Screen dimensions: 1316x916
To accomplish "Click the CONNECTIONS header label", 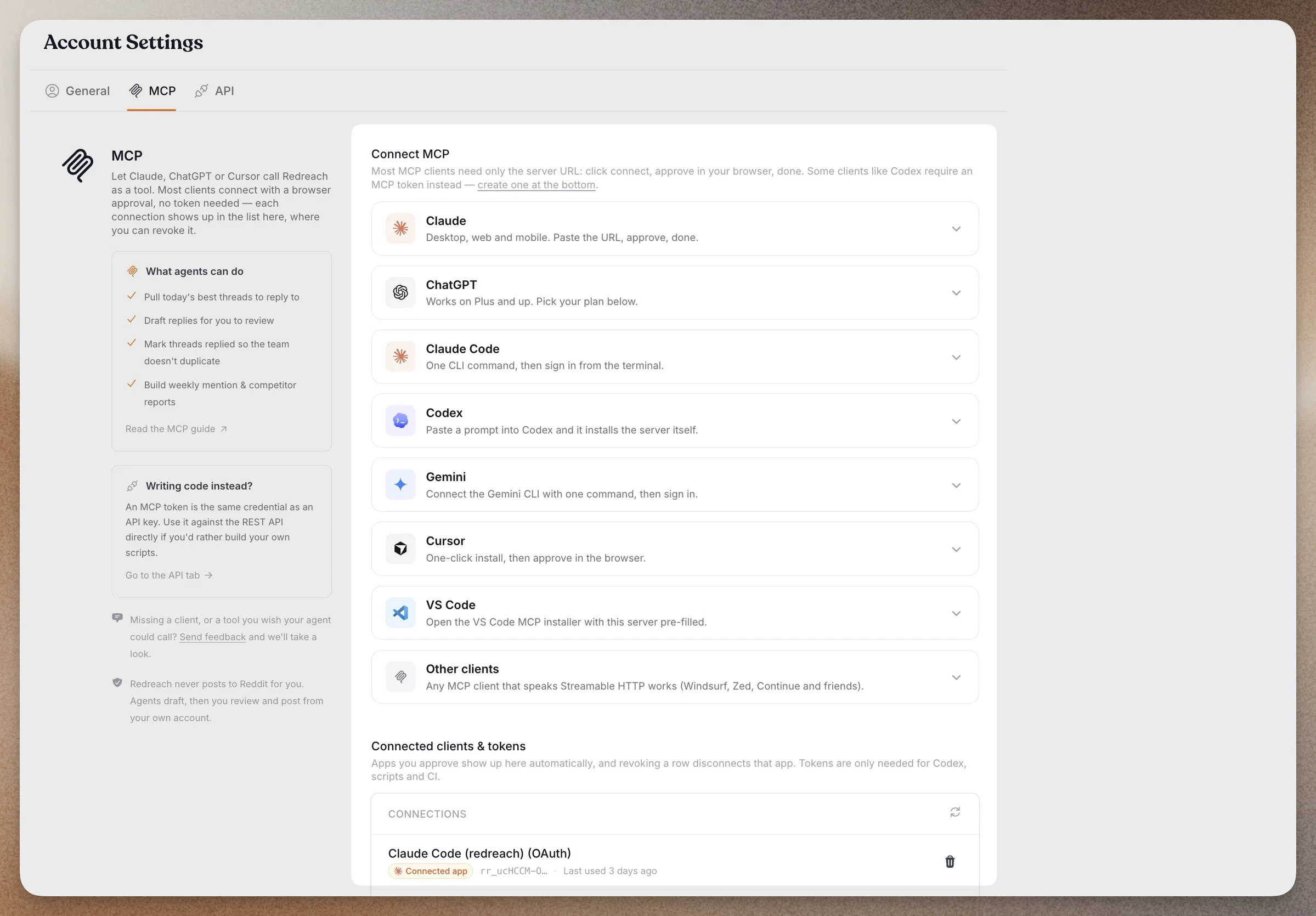I will [x=427, y=814].
